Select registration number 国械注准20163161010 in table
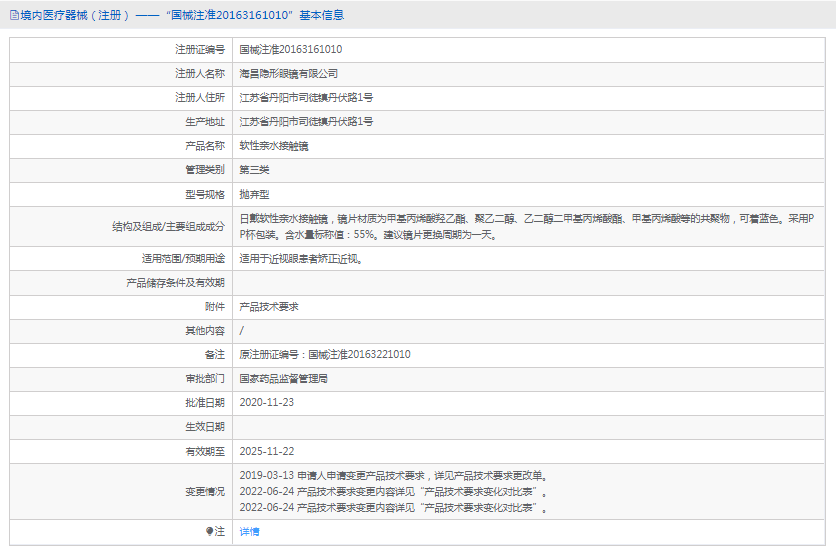836x551 pixels. 290,49
